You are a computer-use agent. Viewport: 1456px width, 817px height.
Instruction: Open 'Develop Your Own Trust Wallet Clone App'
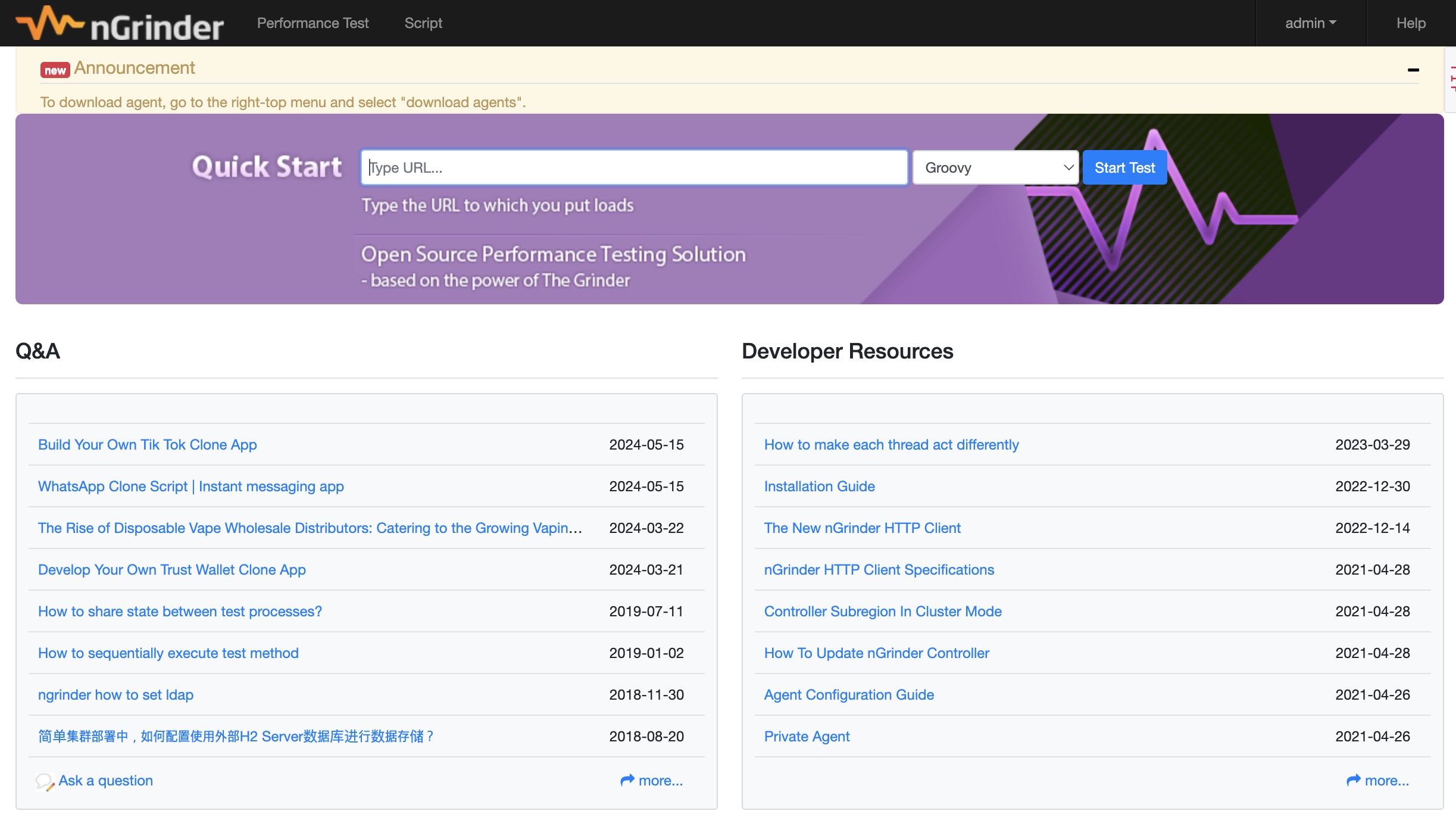point(172,570)
